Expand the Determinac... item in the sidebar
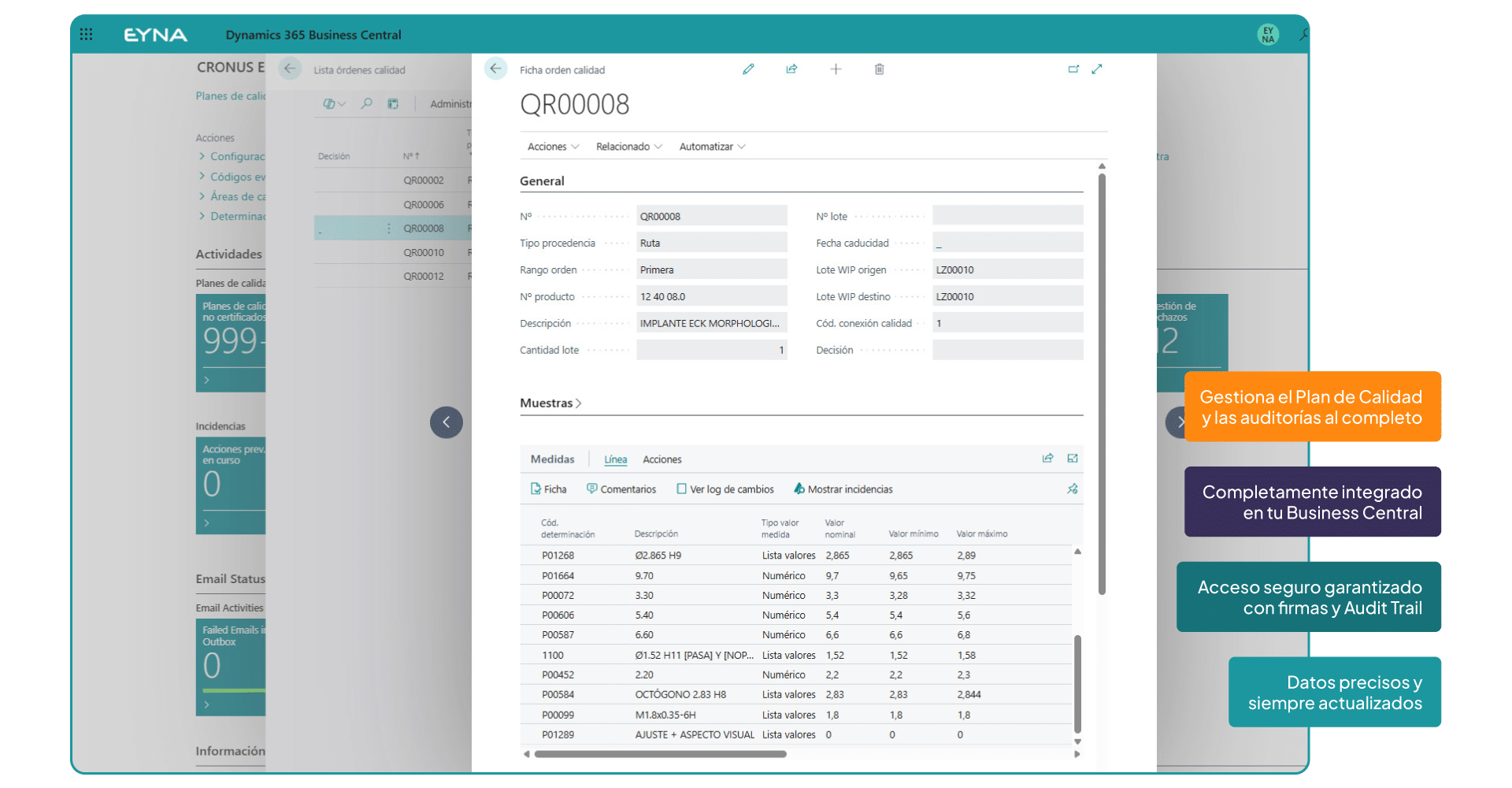Image resolution: width=1512 pixels, height=788 pixels. tap(232, 217)
